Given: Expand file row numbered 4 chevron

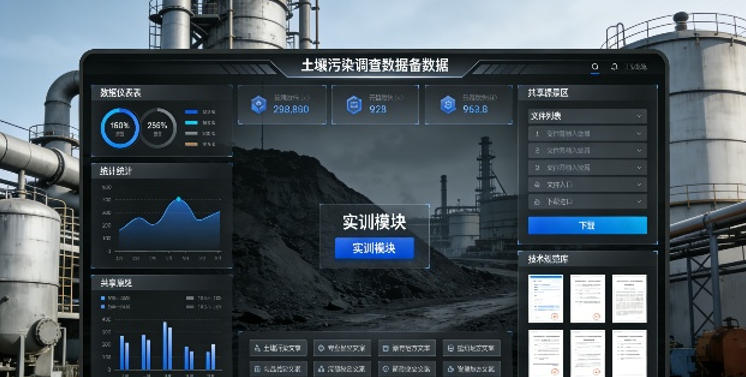Looking at the screenshot, I should click(639, 185).
